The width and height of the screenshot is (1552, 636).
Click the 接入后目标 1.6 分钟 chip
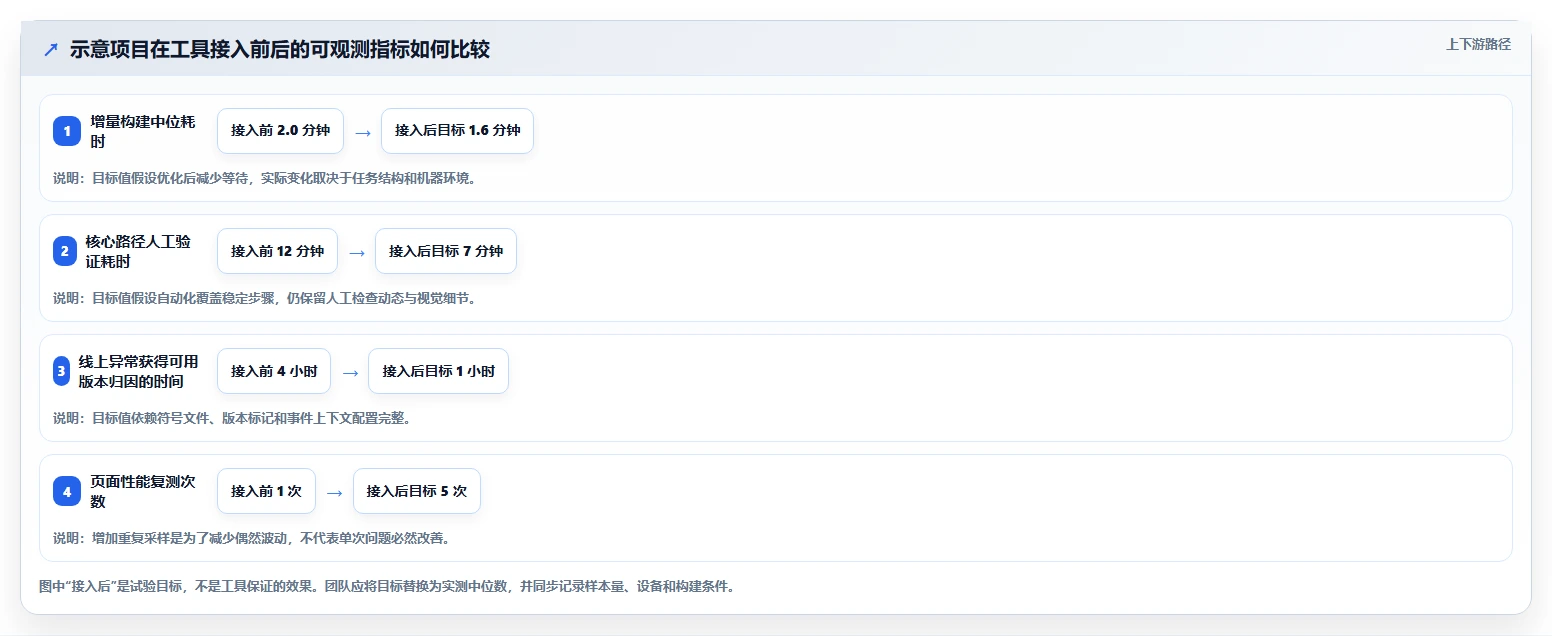[x=457, y=131]
